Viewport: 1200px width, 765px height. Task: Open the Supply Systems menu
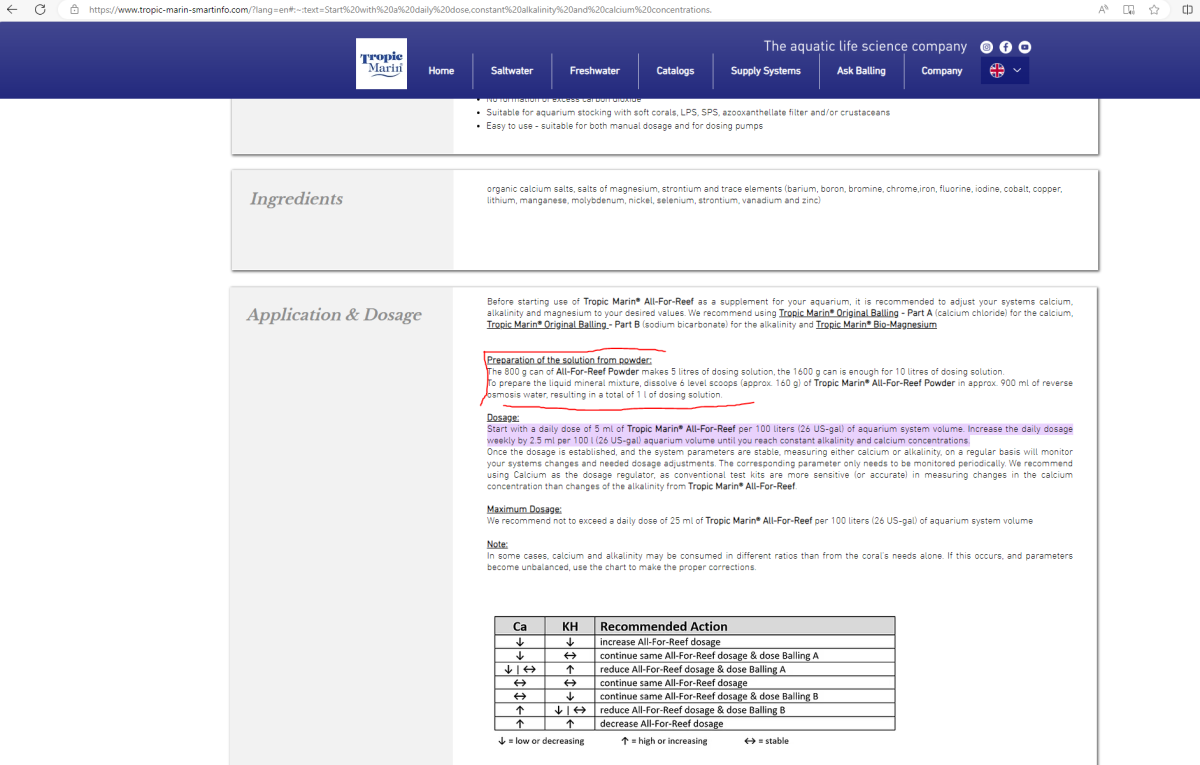coord(766,71)
